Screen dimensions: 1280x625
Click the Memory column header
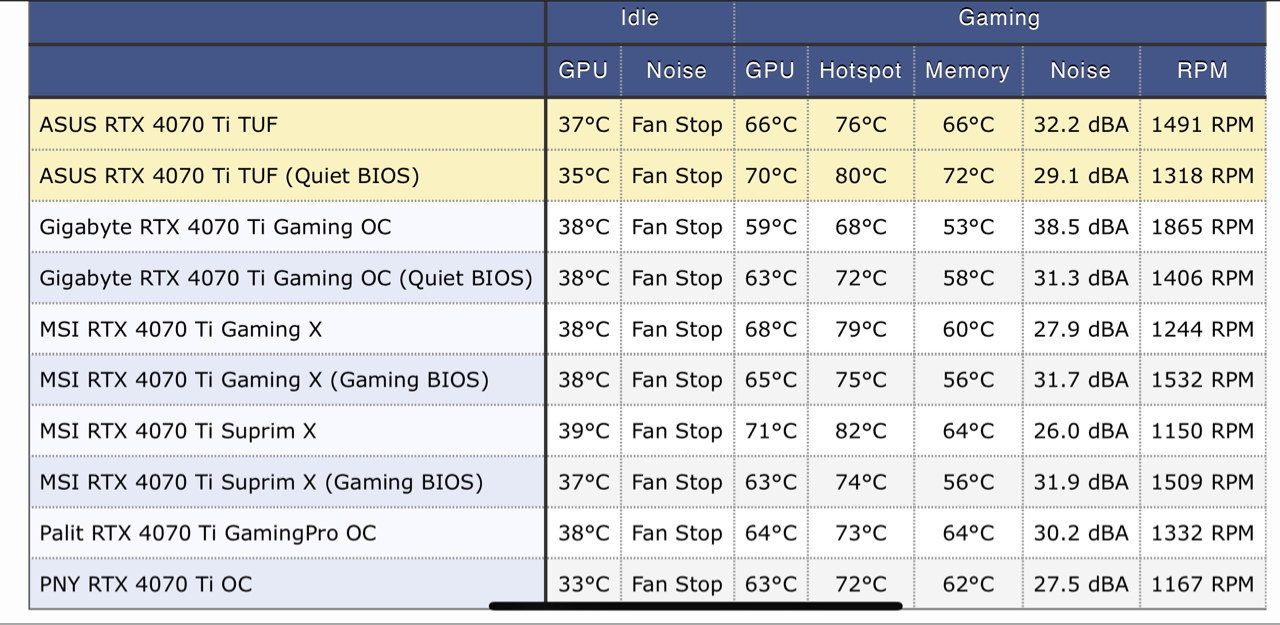click(967, 71)
